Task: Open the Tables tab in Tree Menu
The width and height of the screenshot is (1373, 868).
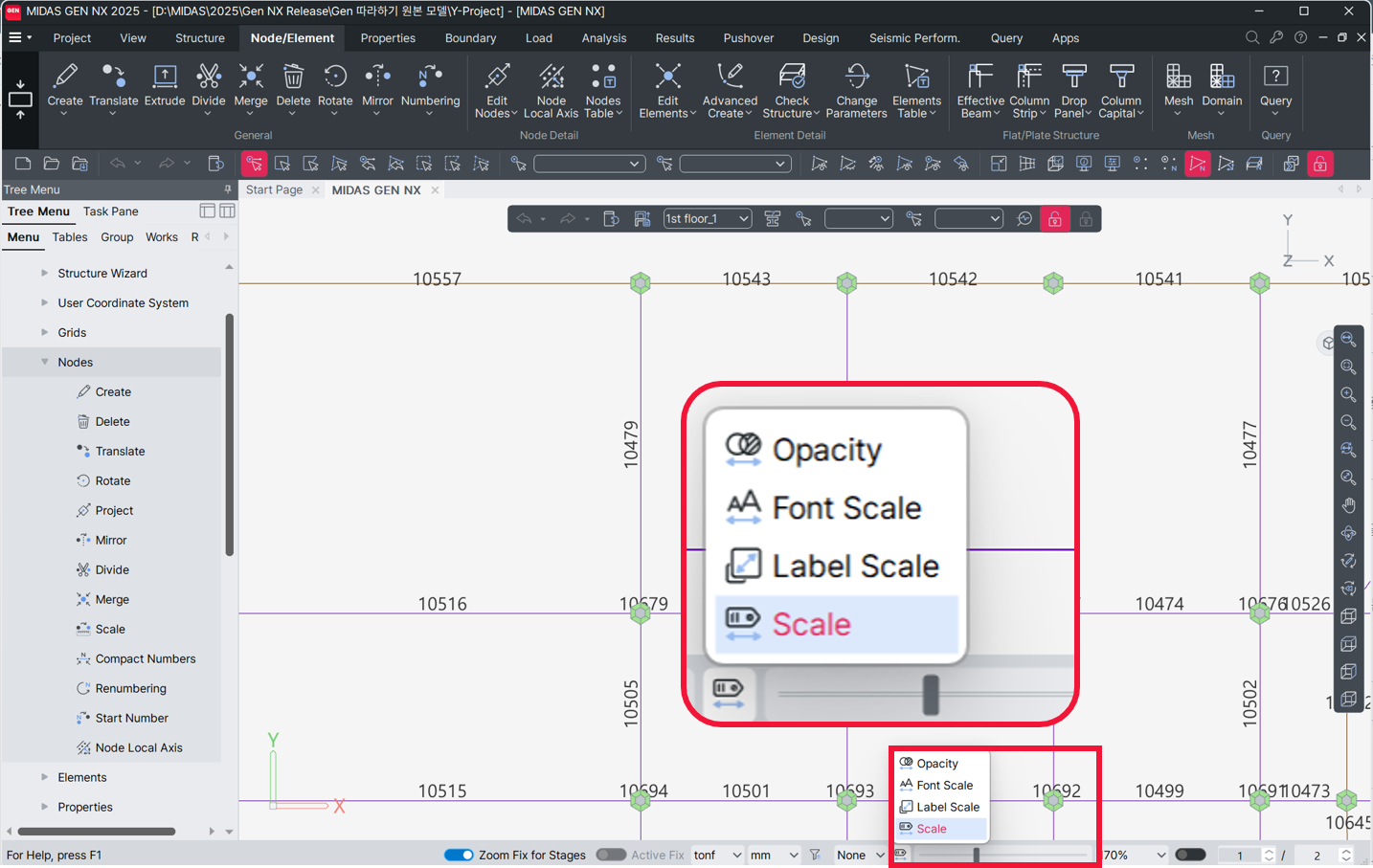Action: (70, 237)
